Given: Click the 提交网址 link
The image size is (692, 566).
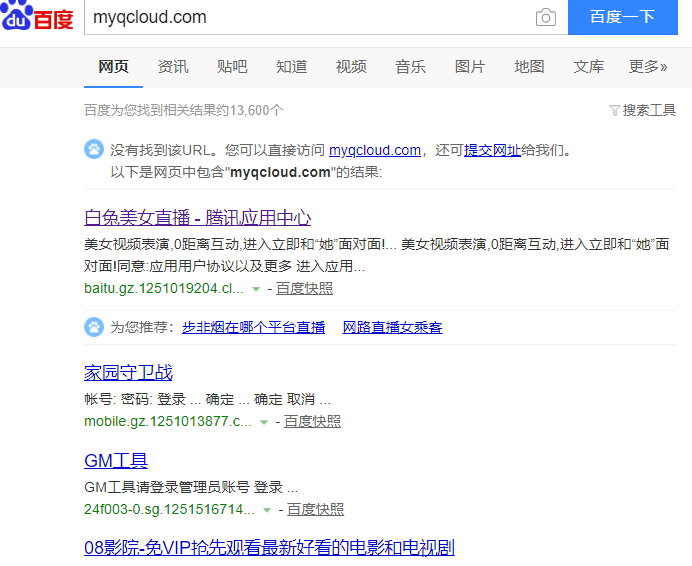Looking at the screenshot, I should click(492, 150).
